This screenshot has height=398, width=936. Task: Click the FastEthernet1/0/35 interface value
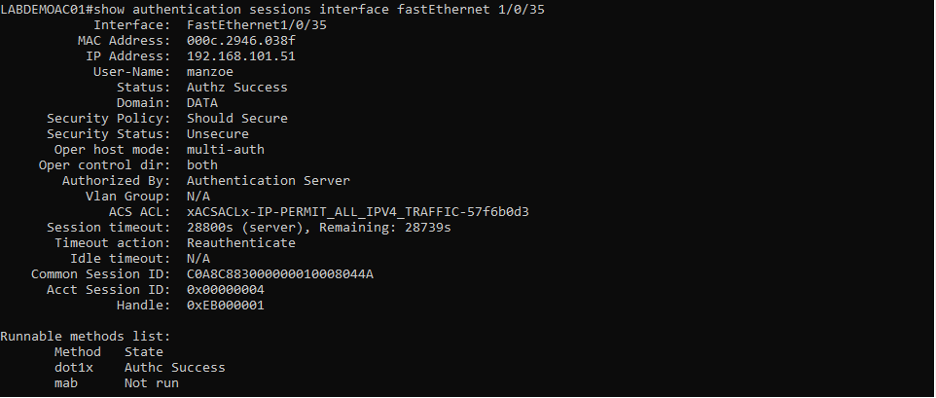click(257, 25)
